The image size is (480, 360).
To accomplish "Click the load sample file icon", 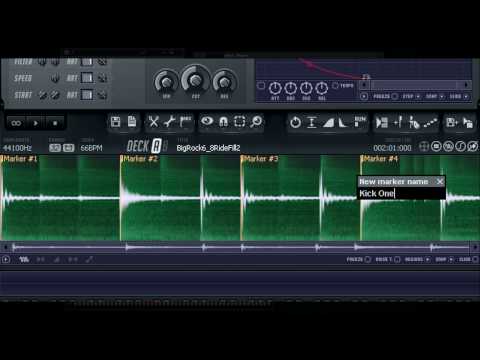I will pyautogui.click(x=132, y=122).
